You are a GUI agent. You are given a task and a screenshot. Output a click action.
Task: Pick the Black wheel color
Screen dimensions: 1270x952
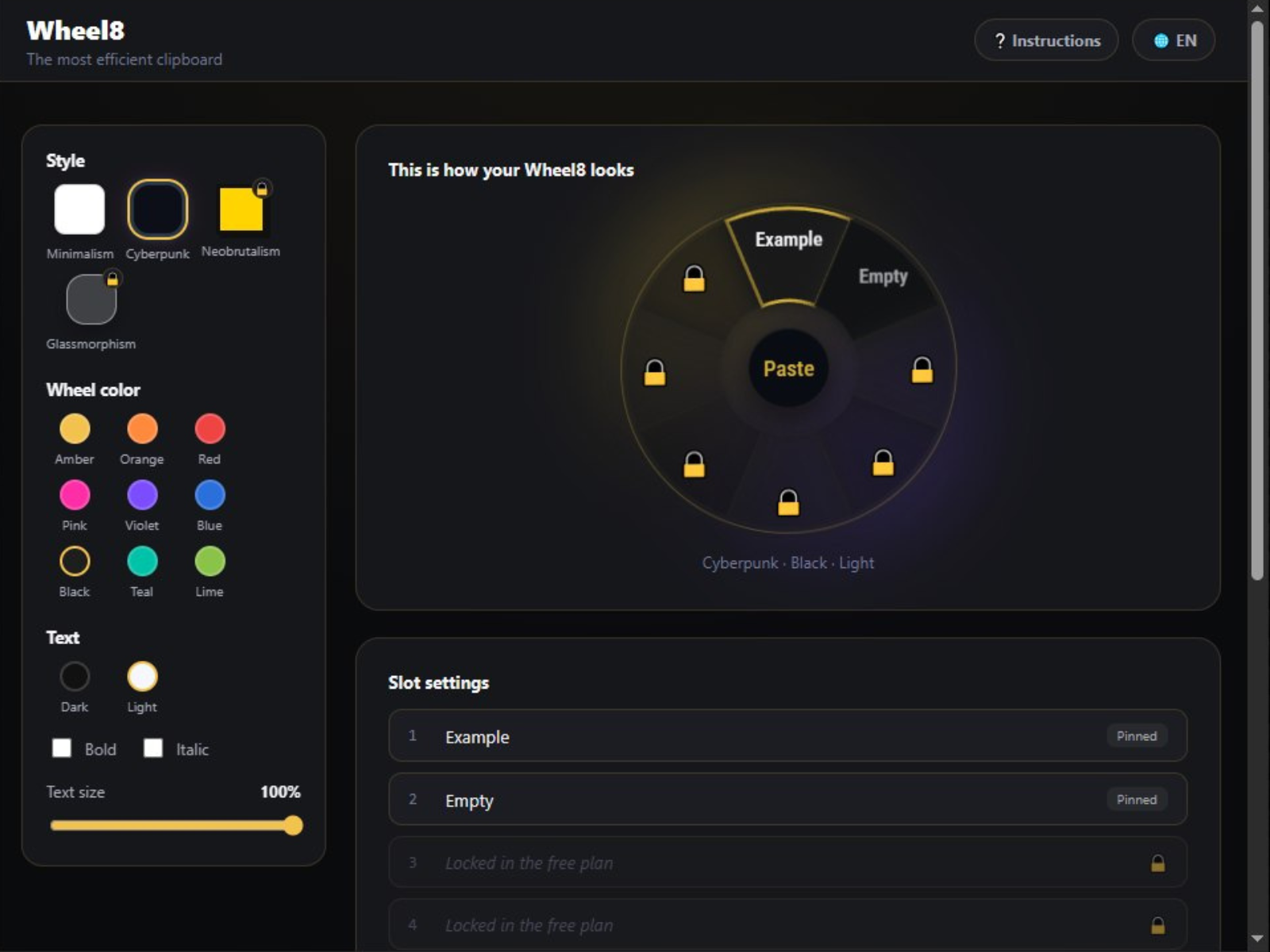pos(75,561)
